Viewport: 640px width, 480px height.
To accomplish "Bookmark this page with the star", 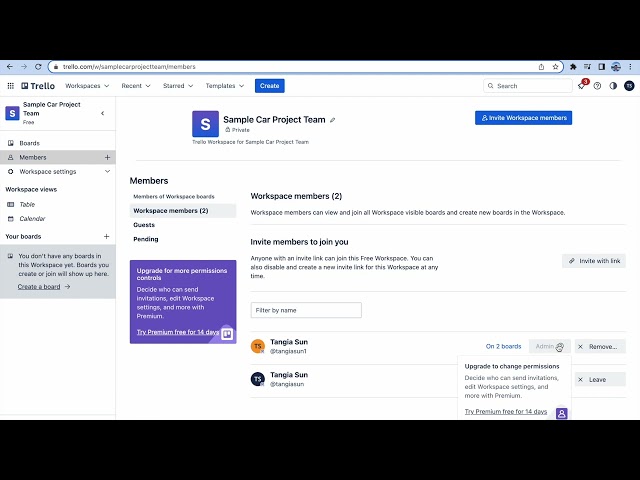I will click(556, 67).
